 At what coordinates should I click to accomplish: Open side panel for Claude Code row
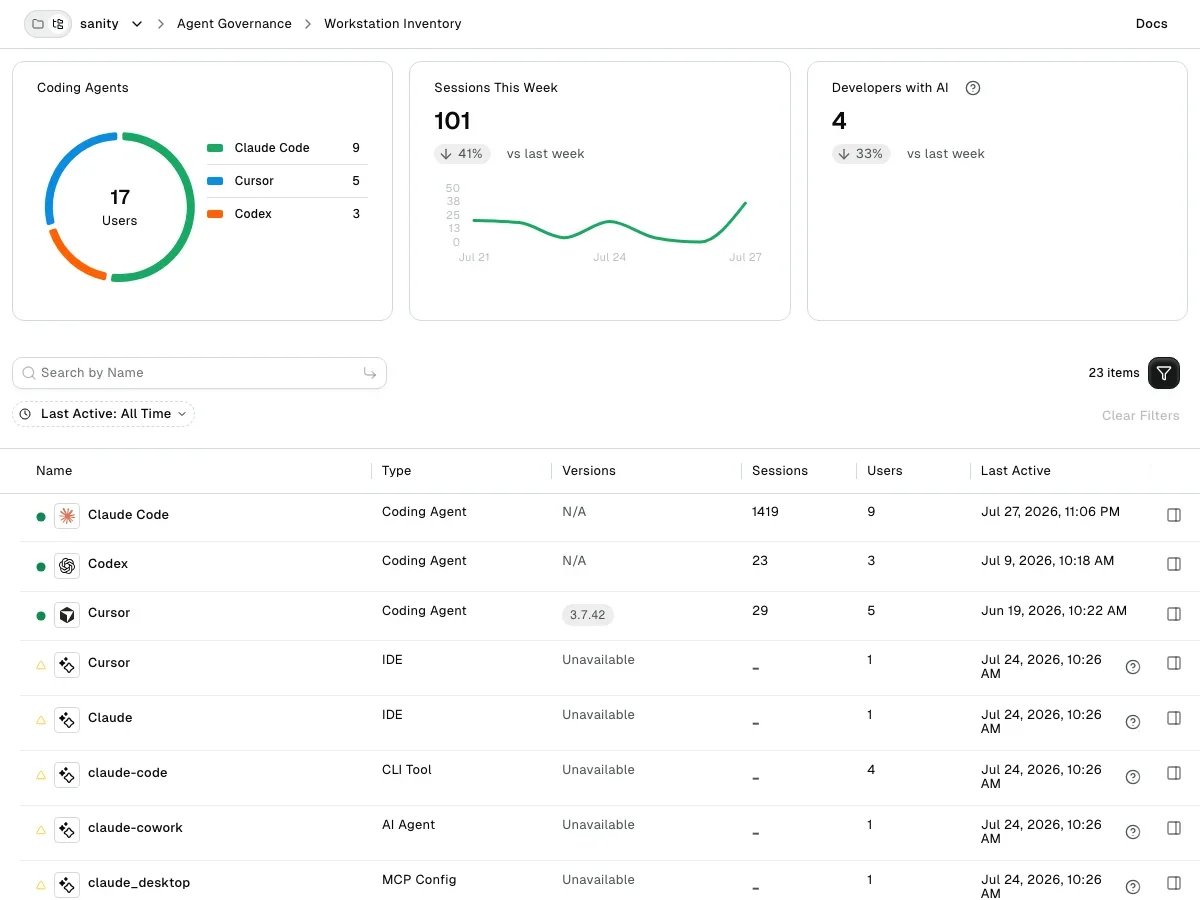[1174, 515]
